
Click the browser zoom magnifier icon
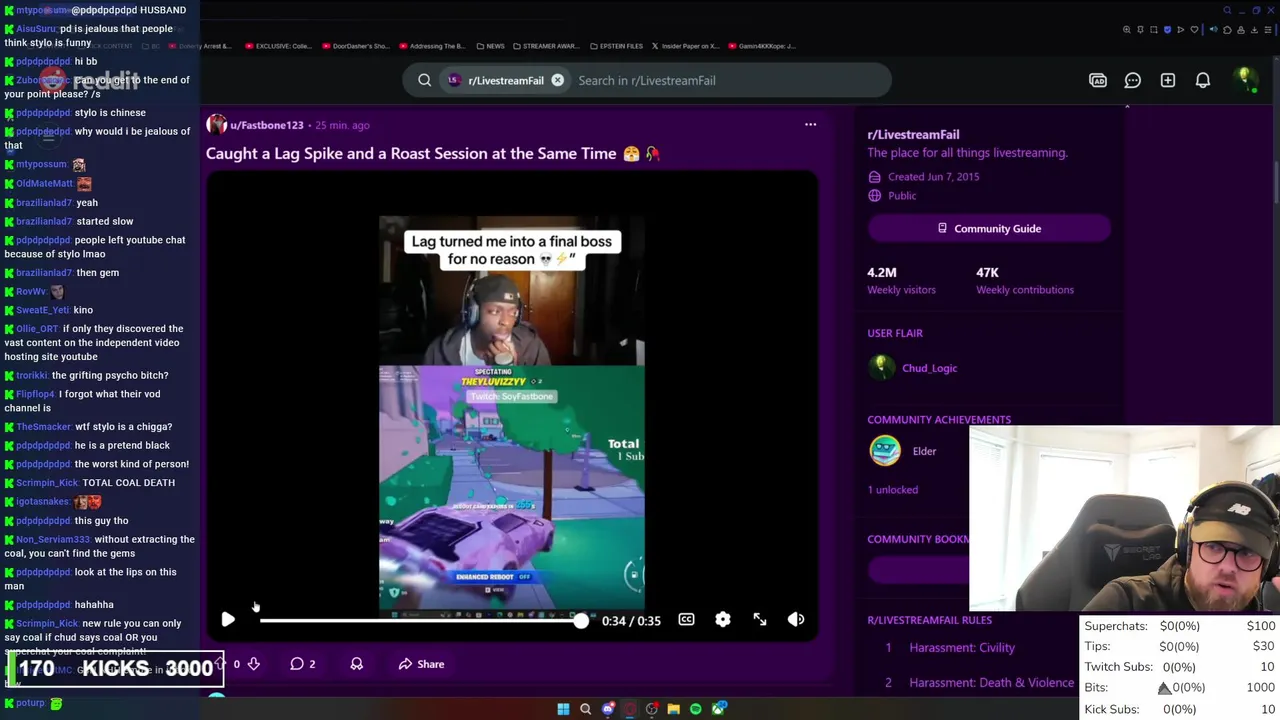[x=1127, y=30]
